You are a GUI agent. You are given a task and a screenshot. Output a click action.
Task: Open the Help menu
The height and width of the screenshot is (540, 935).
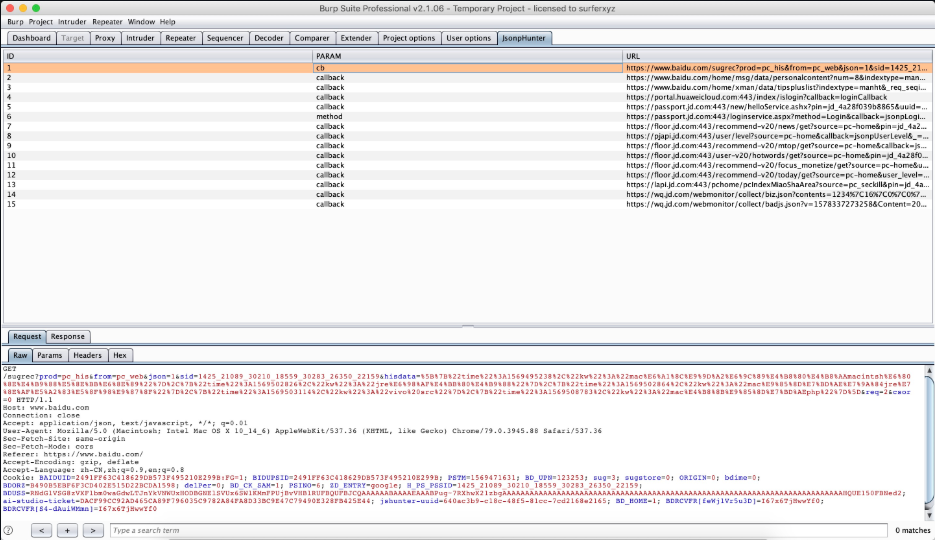point(168,21)
